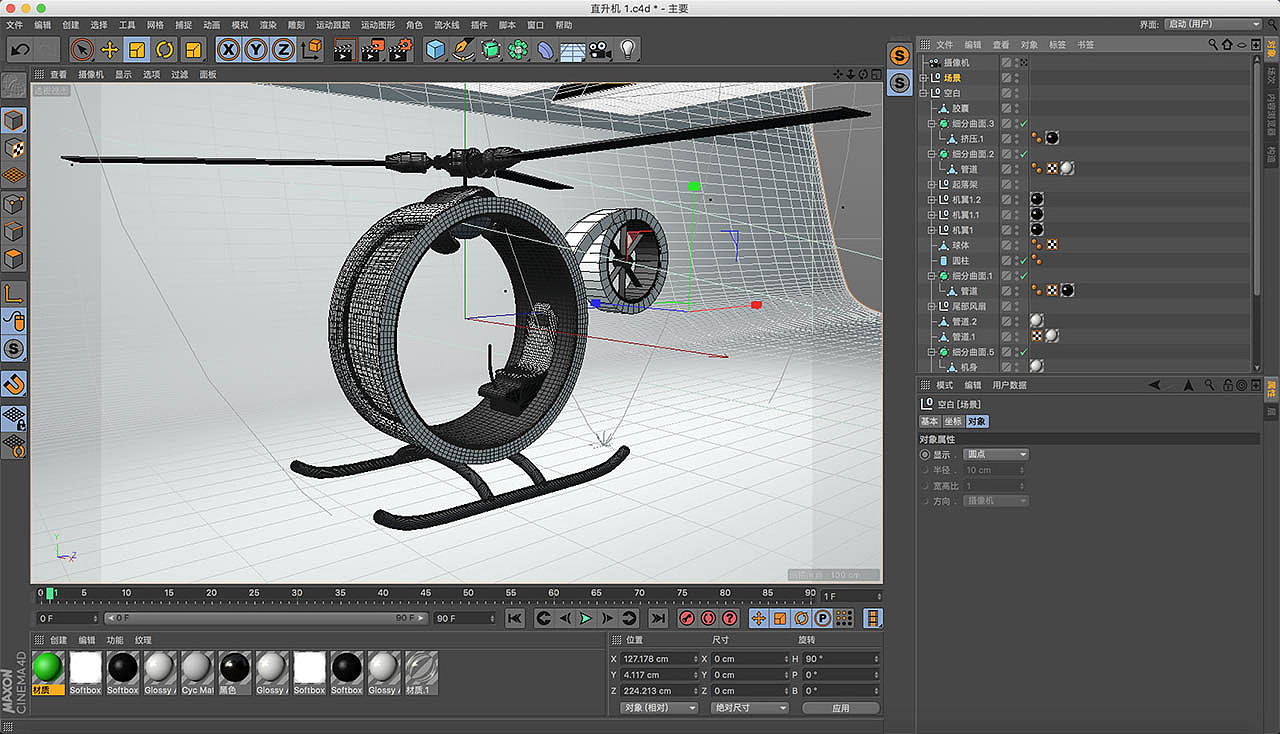Open the subdivision generators icon
Viewport: 1280px width, 734px height.
(x=490, y=49)
